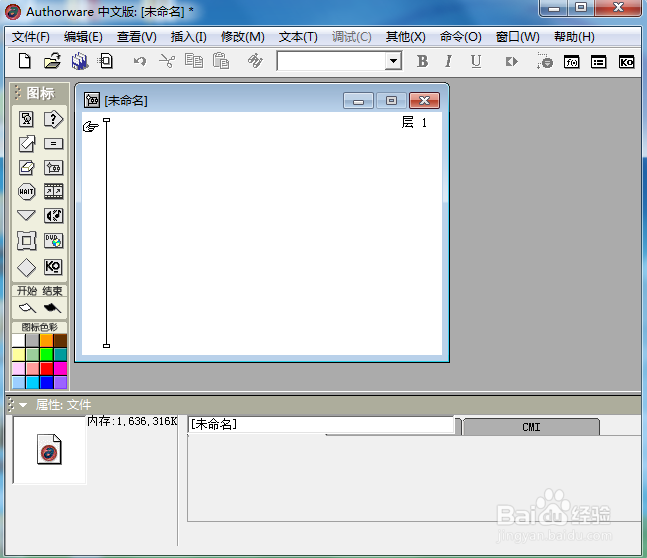The image size is (647, 558).
Task: Open the Functions window icon
Action: coord(571,62)
